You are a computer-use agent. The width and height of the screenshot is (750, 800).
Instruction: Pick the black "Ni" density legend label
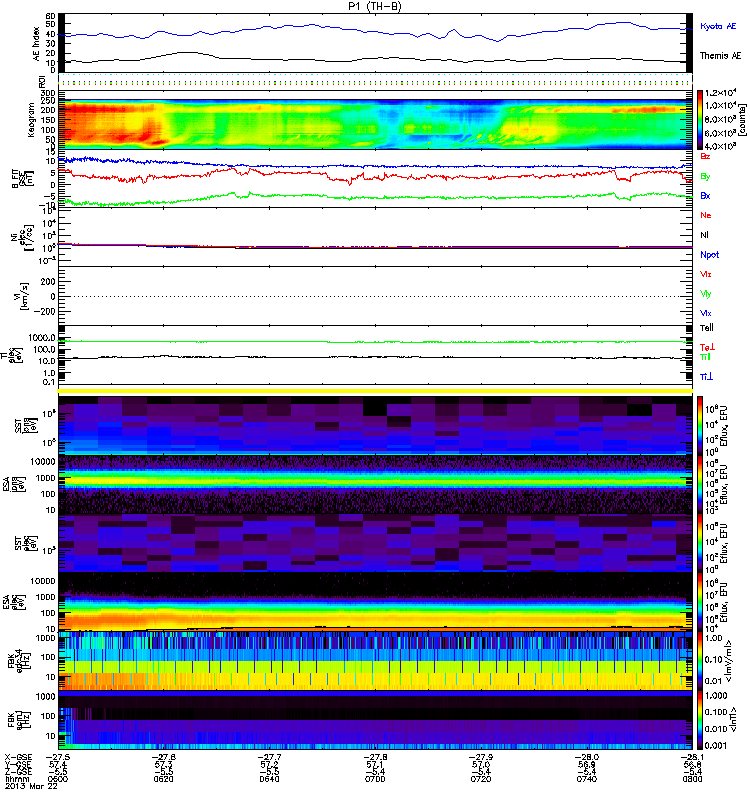pyautogui.click(x=704, y=235)
